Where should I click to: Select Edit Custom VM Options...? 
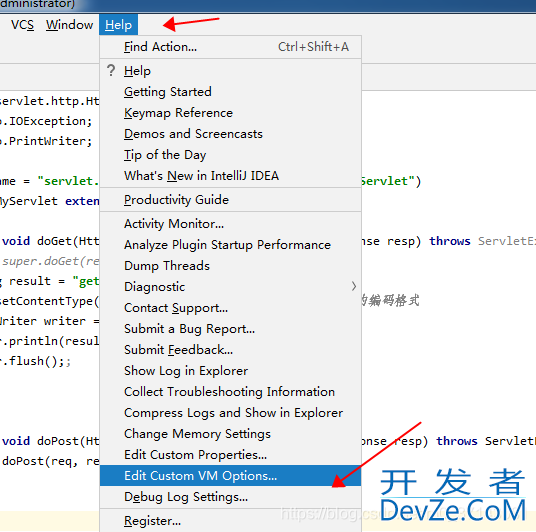tap(231, 476)
